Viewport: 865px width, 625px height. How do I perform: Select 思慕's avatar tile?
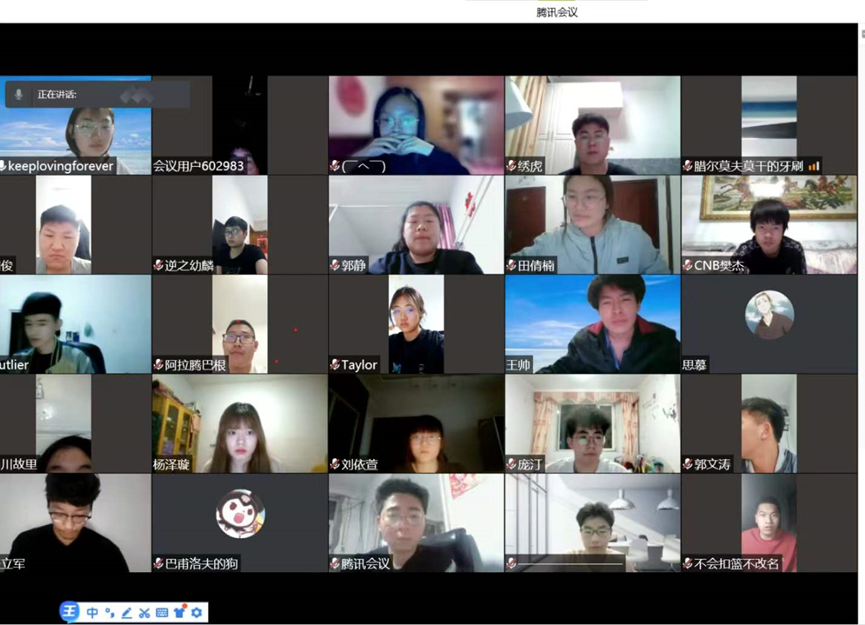pyautogui.click(x=769, y=315)
